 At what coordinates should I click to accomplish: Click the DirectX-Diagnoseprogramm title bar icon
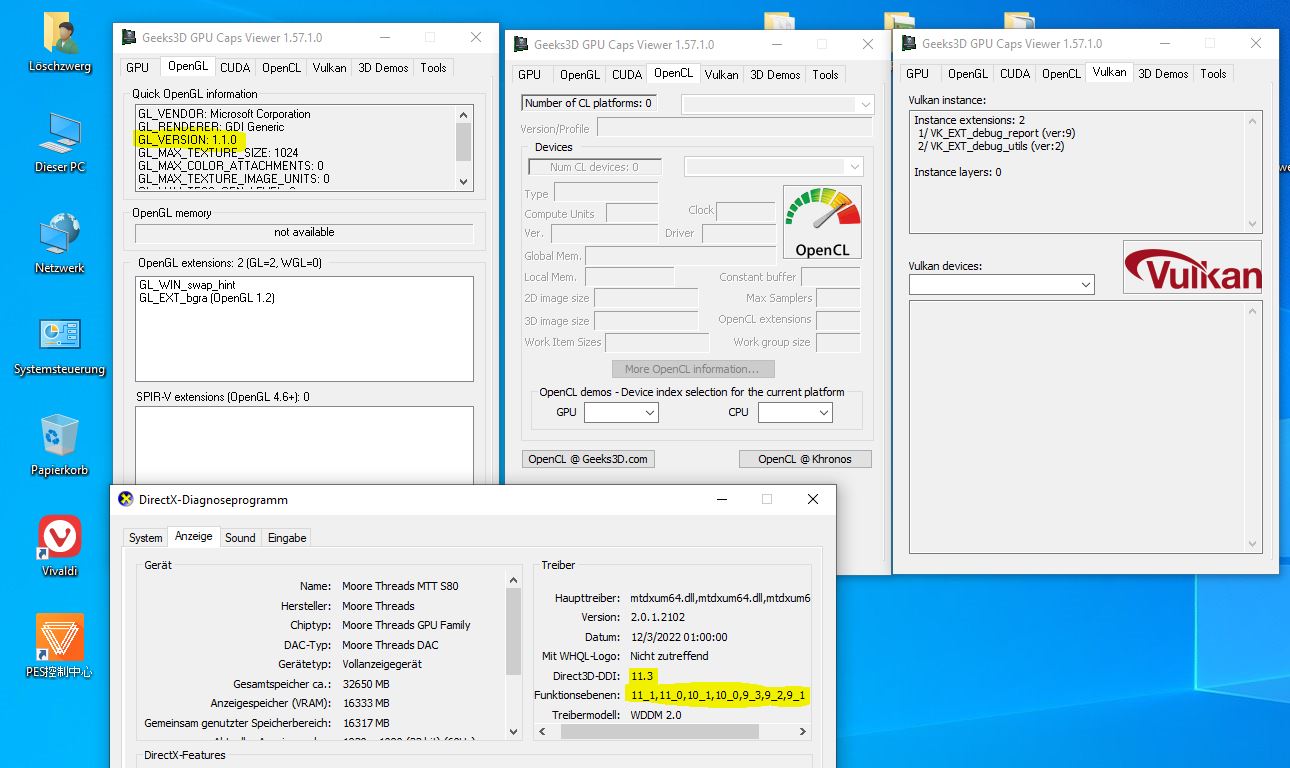coord(126,499)
